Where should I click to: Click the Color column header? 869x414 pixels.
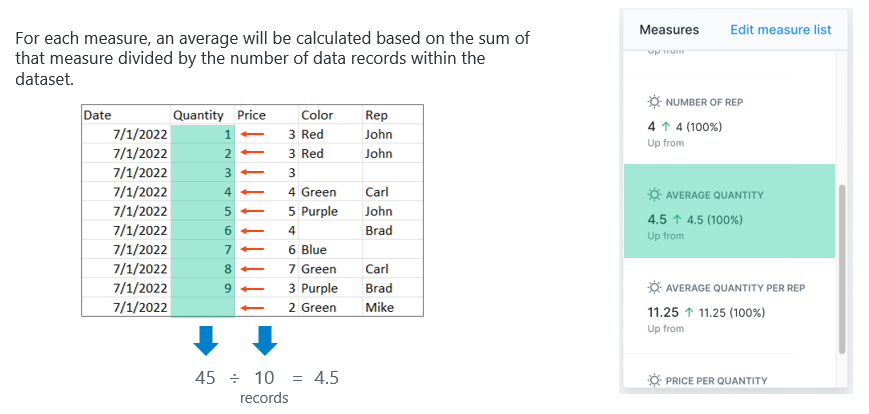(317, 115)
